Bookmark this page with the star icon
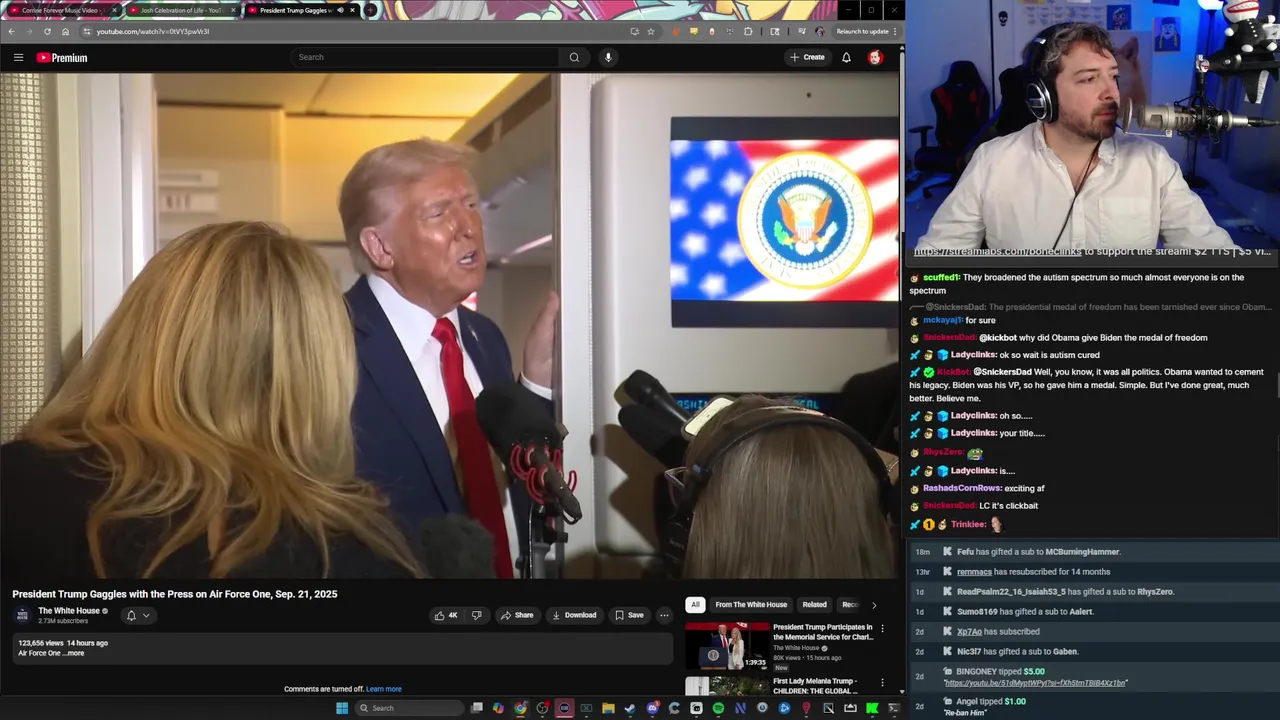The width and height of the screenshot is (1280, 720). 651,31
